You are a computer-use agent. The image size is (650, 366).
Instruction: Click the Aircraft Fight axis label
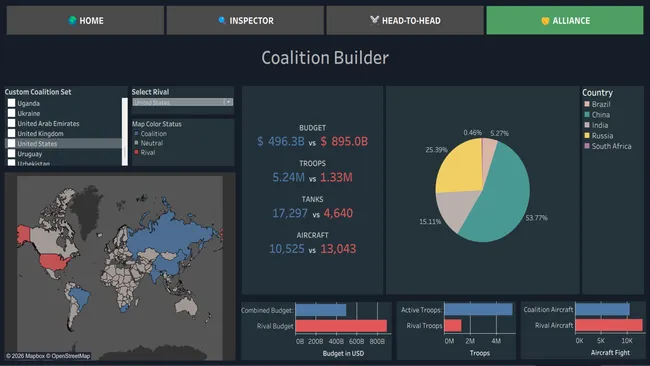[610, 353]
